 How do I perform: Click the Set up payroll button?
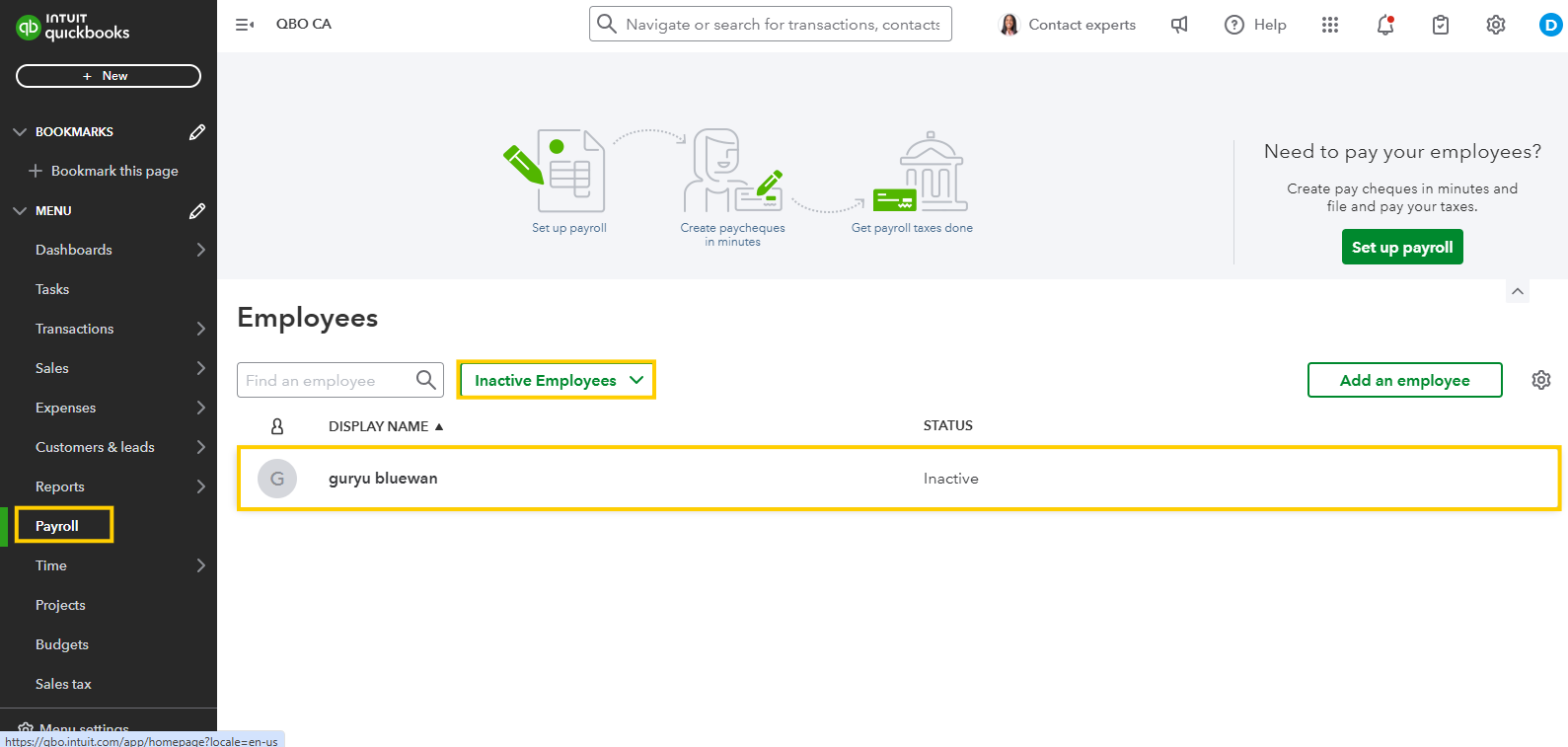[x=1401, y=247]
